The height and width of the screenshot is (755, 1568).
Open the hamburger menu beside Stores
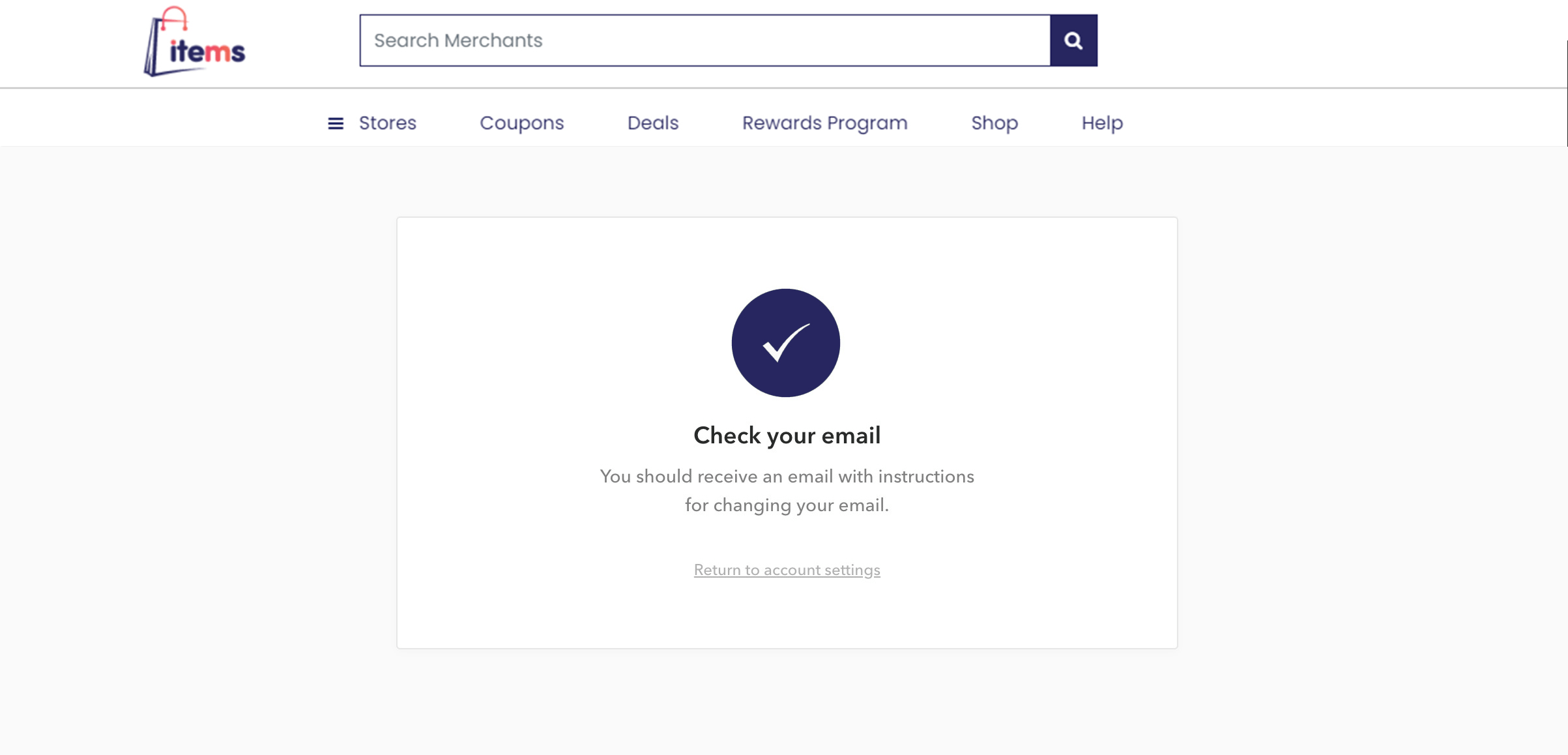point(336,123)
